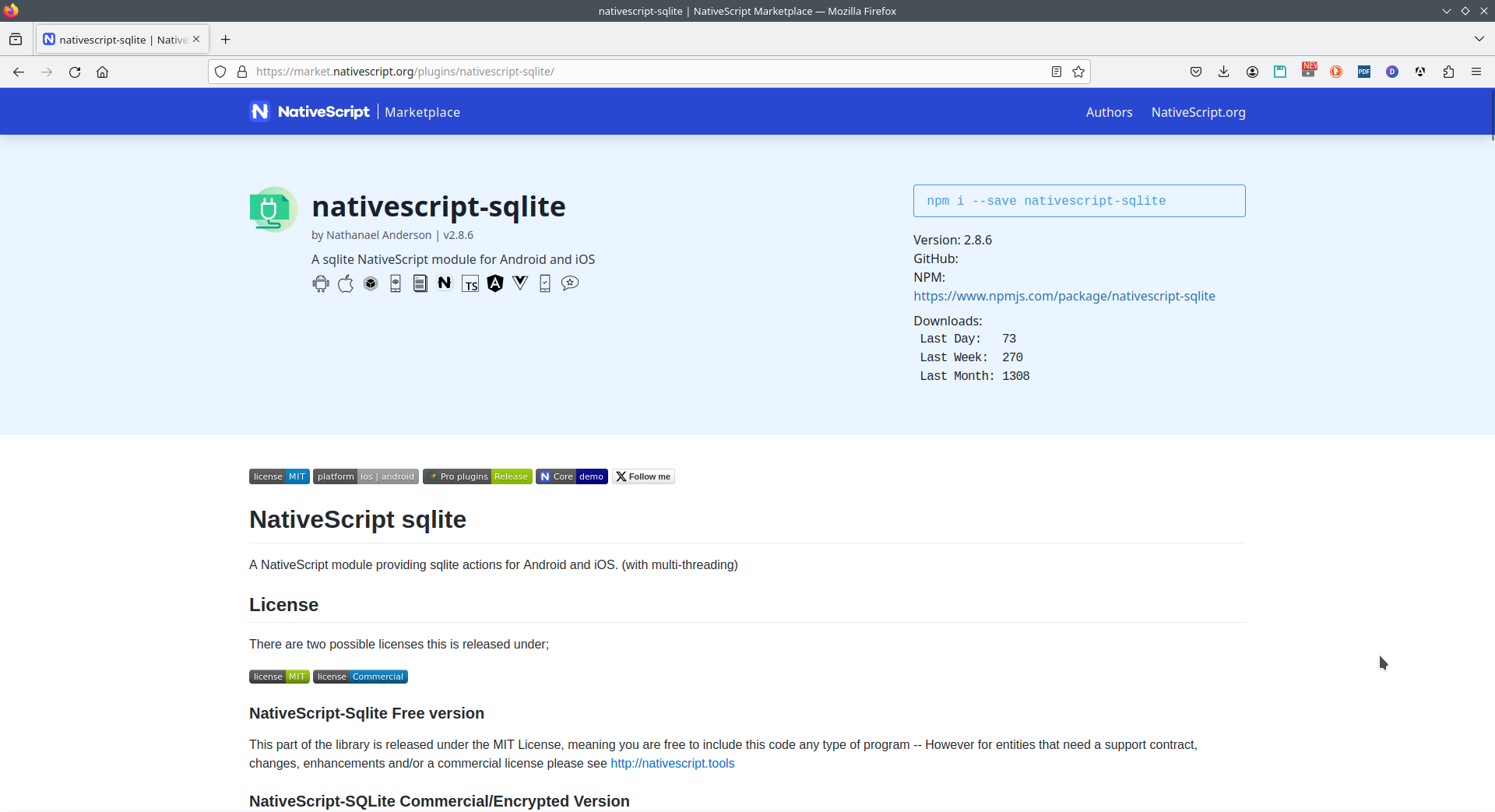
Task: Click the 'Last Week: 270' downloads value
Action: [971, 357]
